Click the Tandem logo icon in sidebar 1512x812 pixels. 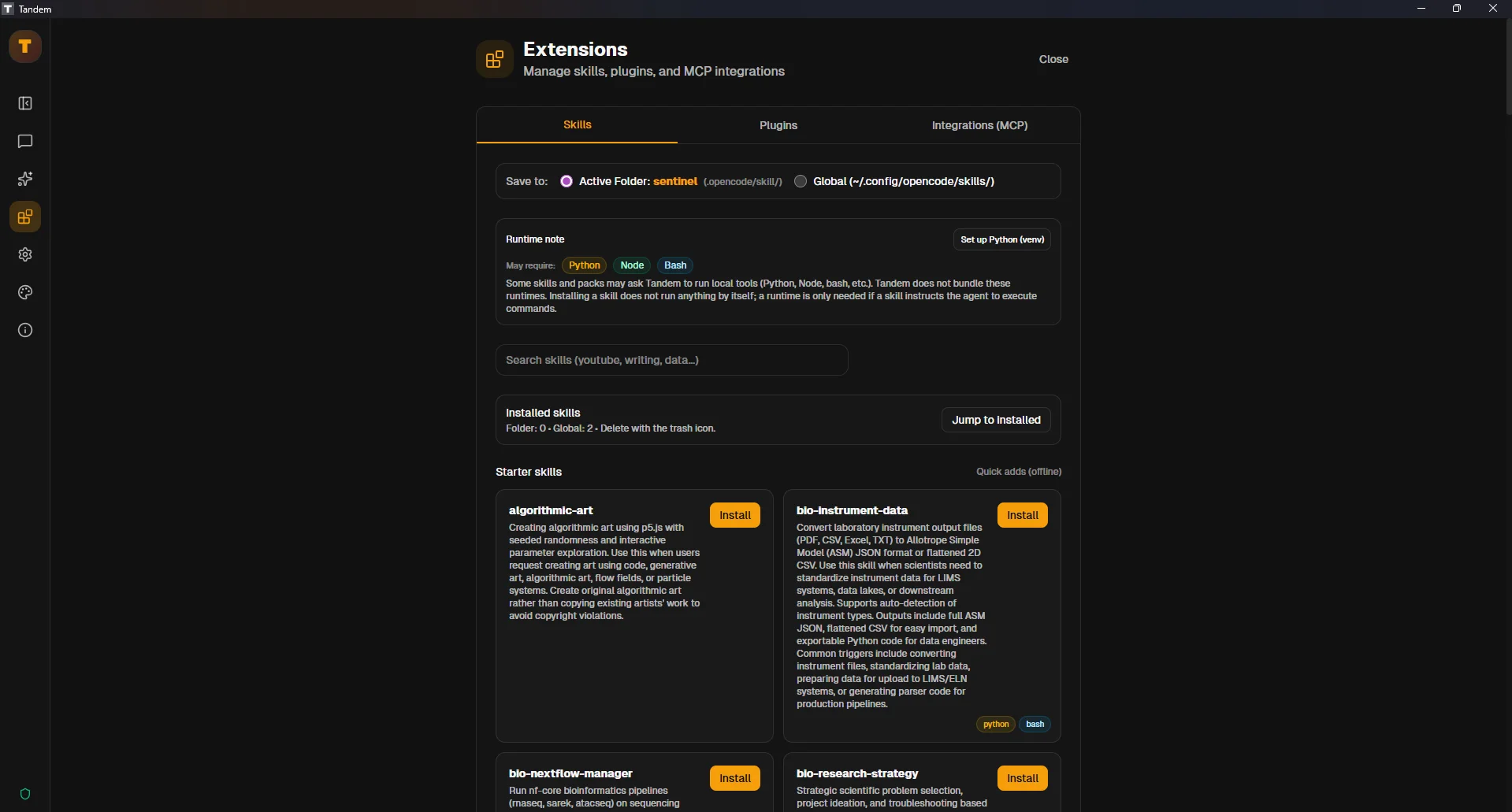tap(25, 46)
